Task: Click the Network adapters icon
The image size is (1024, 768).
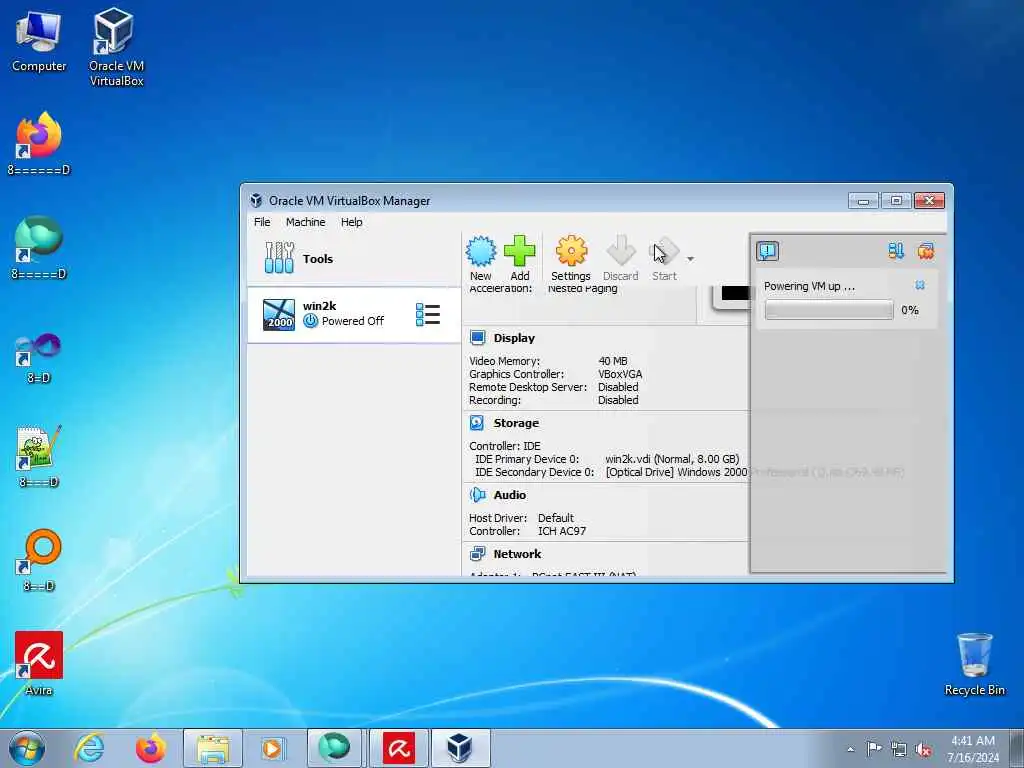Action: (x=477, y=554)
